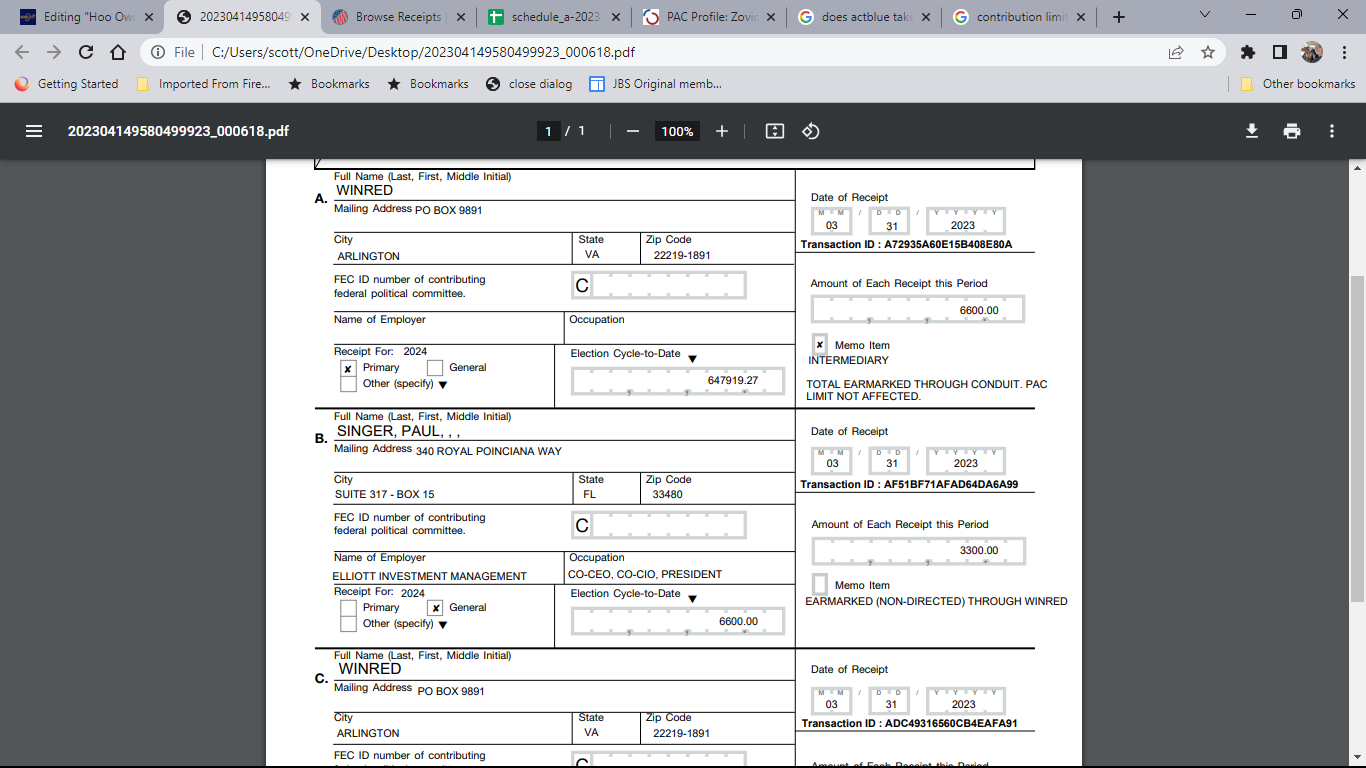
Task: Click the page number input field
Action: click(x=548, y=131)
